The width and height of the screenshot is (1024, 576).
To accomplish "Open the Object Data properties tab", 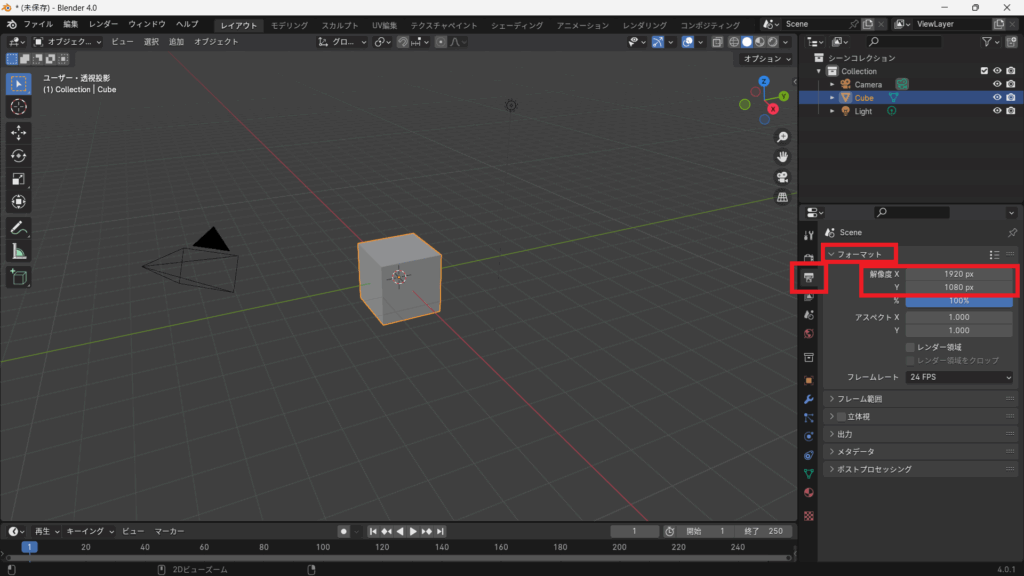I will coord(808,473).
